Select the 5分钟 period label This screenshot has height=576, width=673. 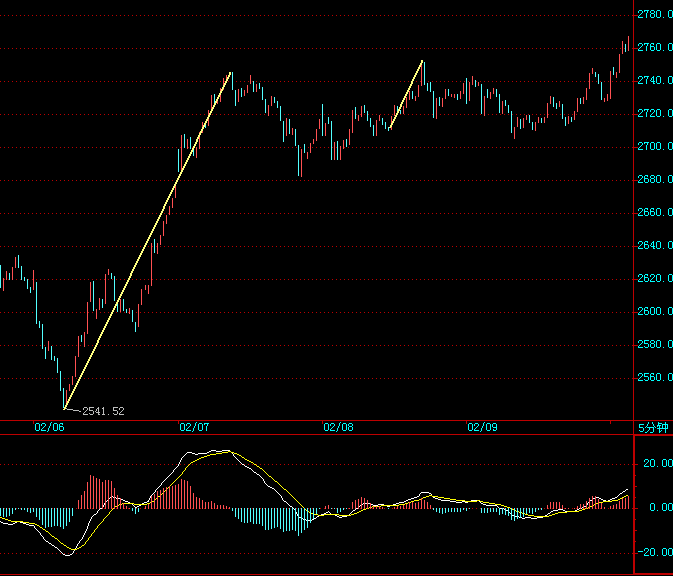(653, 428)
